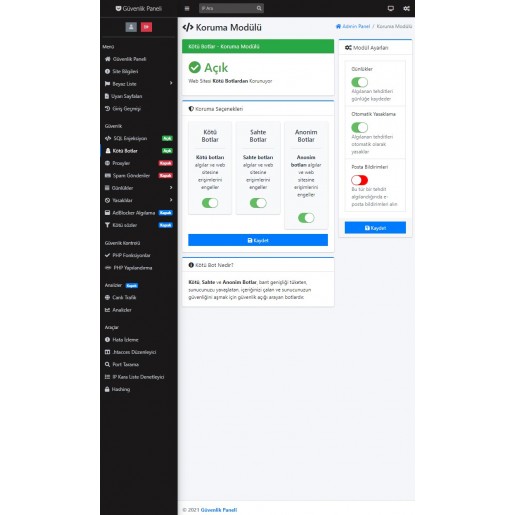Viewport: 515px width, 515px height.
Task: Toggle the sidebar hamburger menu icon
Action: click(187, 8)
